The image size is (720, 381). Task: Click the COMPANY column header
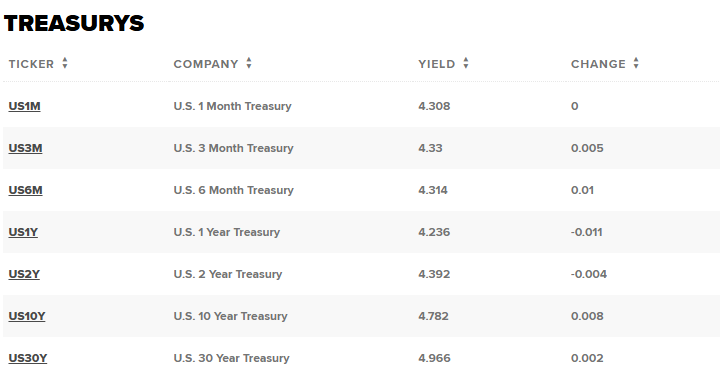(206, 64)
